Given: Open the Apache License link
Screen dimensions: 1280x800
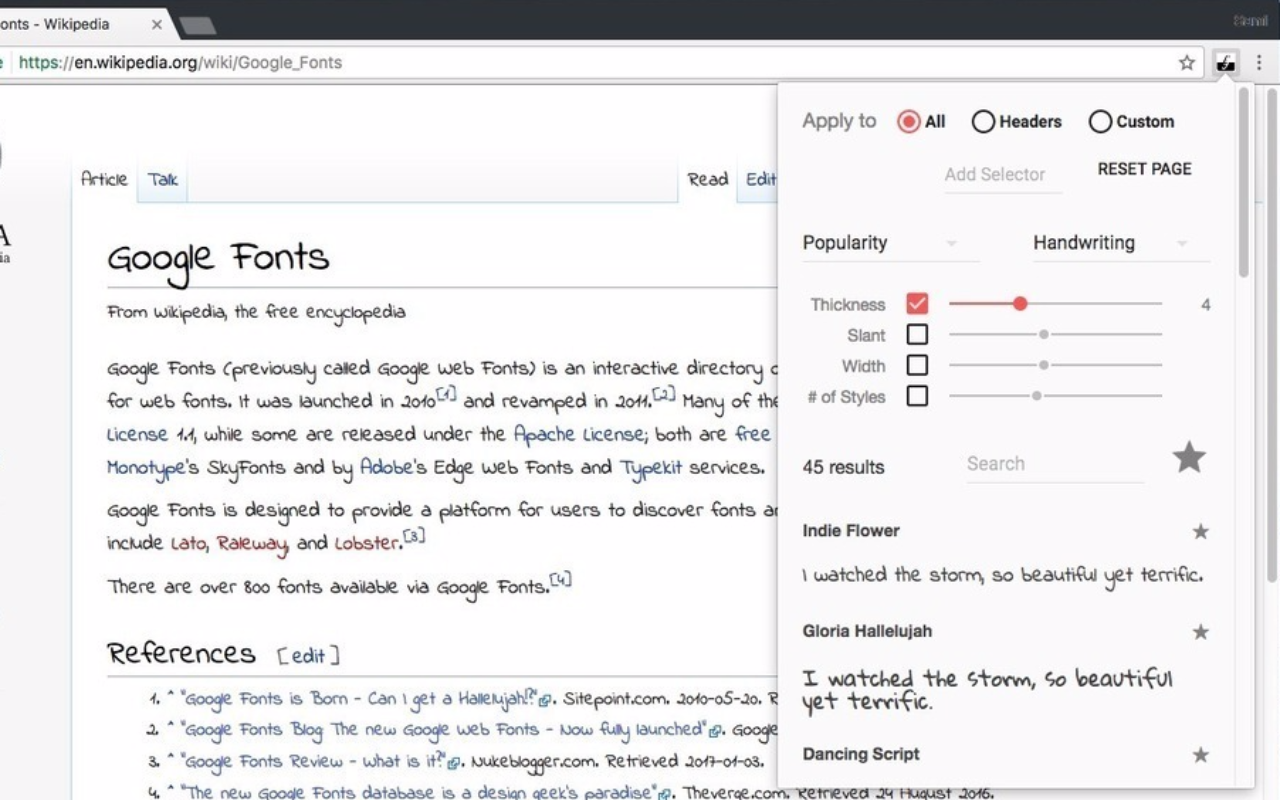Looking at the screenshot, I should point(576,434).
